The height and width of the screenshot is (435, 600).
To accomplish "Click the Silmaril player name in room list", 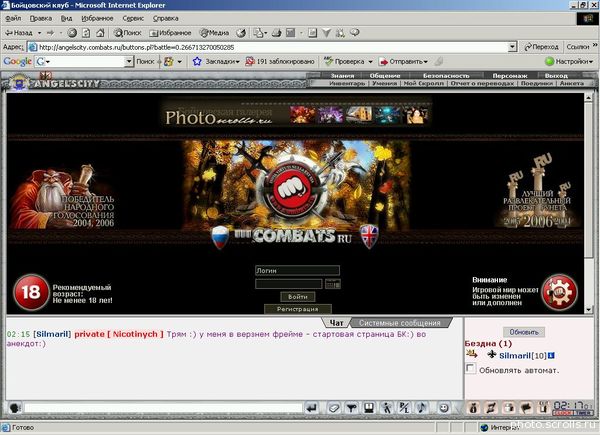I will 515,355.
